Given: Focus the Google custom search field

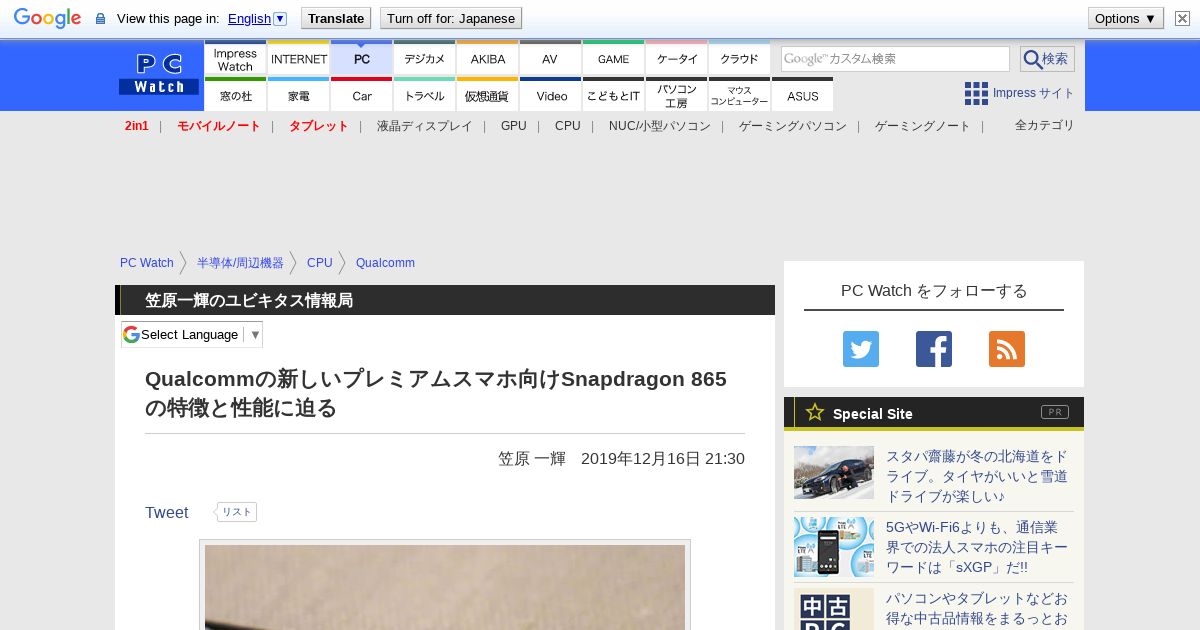Looking at the screenshot, I should click(895, 59).
